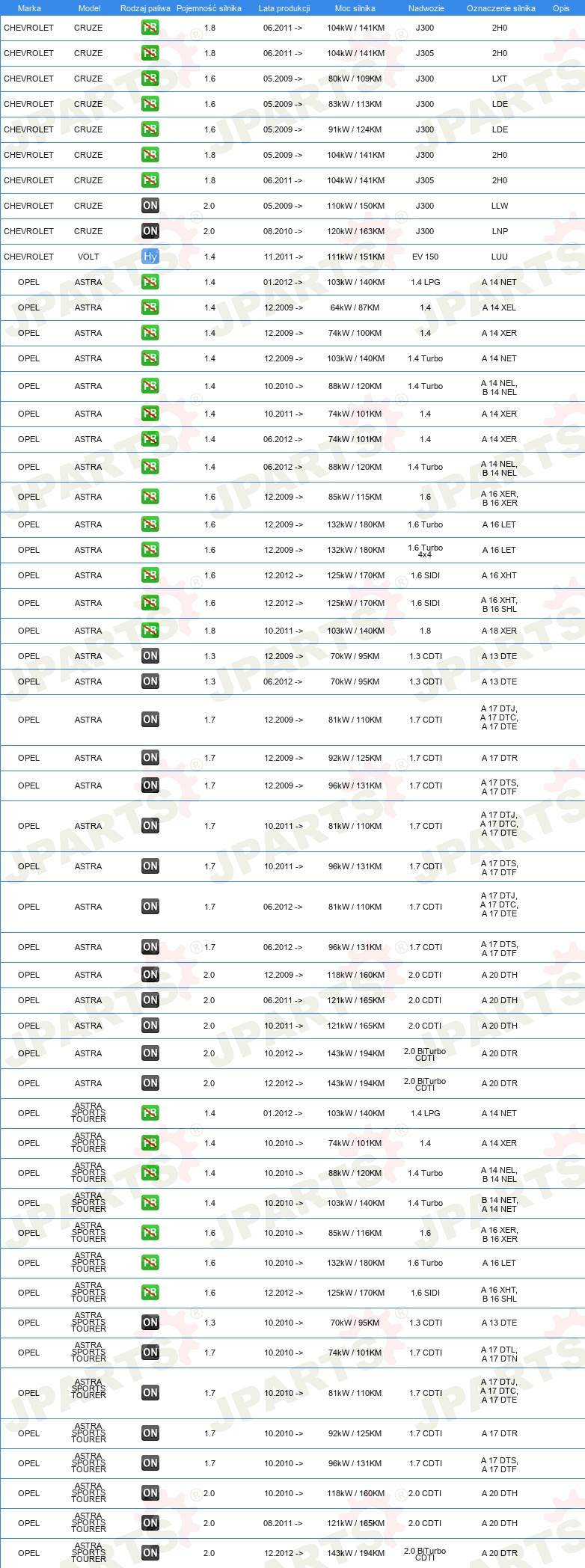Click the diesel icon in the Sports Tourer 12.2012 BiTurbo row

pyautogui.click(x=150, y=1553)
